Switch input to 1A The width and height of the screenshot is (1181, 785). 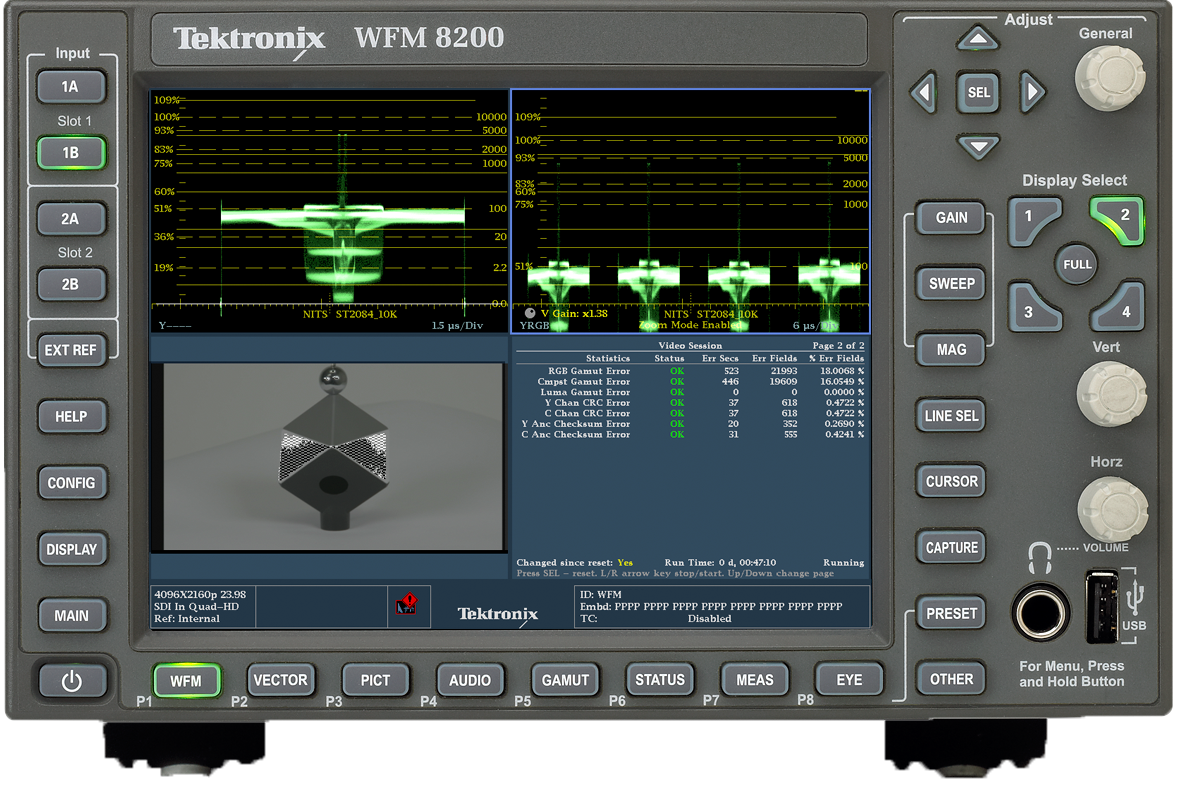70,87
